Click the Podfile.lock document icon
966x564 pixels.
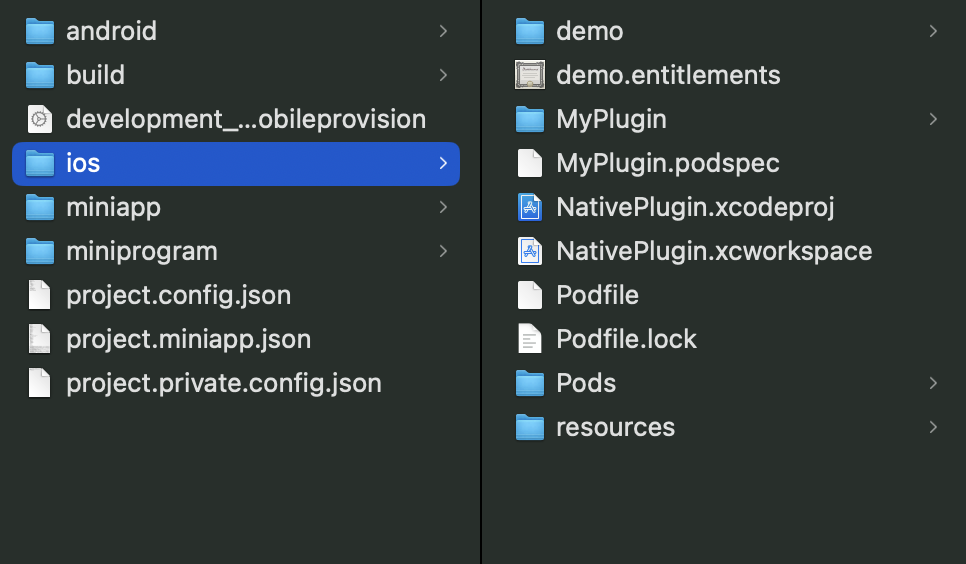[530, 339]
